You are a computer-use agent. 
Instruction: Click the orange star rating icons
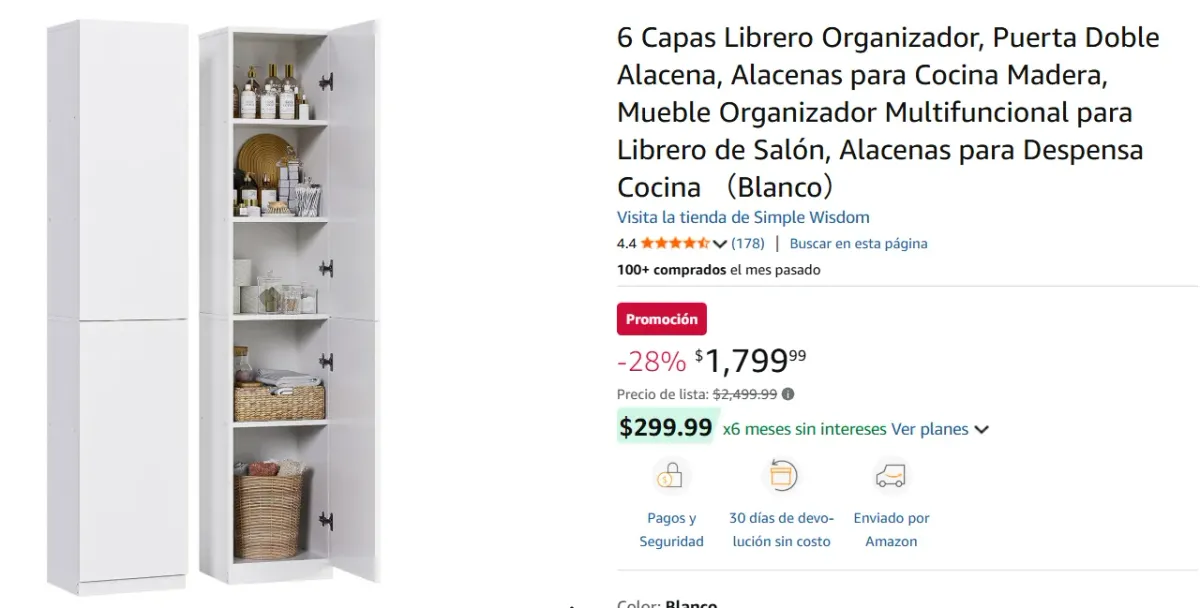coord(675,243)
